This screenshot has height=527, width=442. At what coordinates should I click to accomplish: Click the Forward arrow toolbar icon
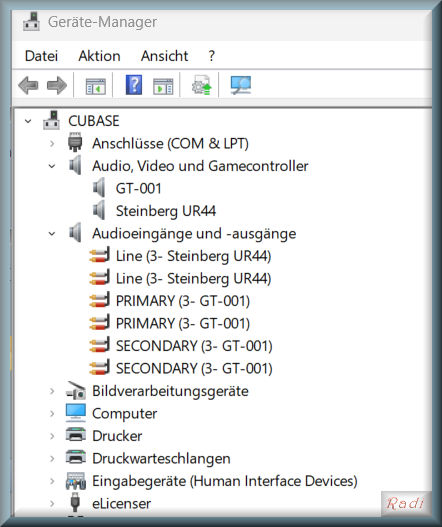pos(57,85)
